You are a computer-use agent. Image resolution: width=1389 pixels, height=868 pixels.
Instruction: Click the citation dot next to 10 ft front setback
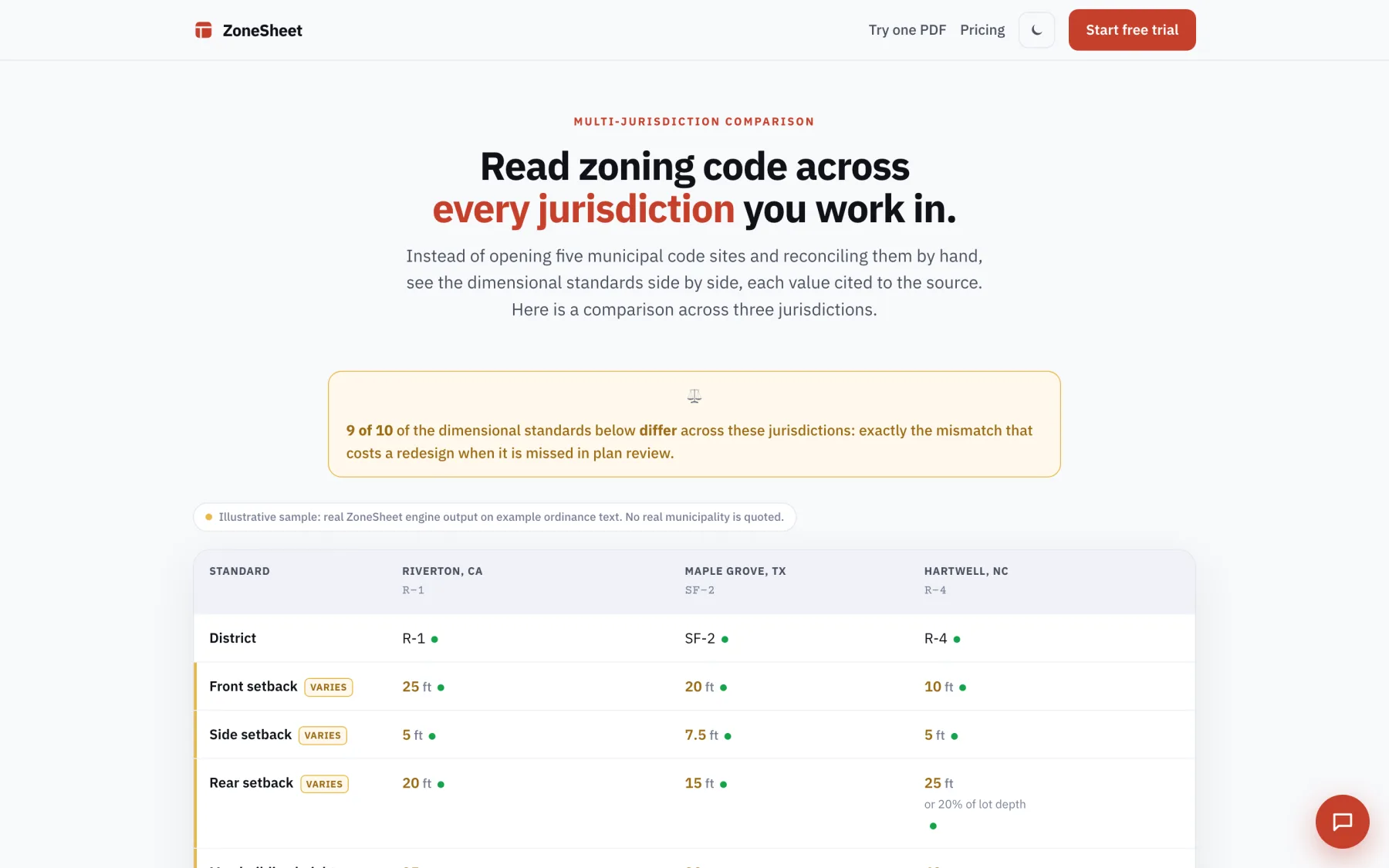(x=962, y=687)
